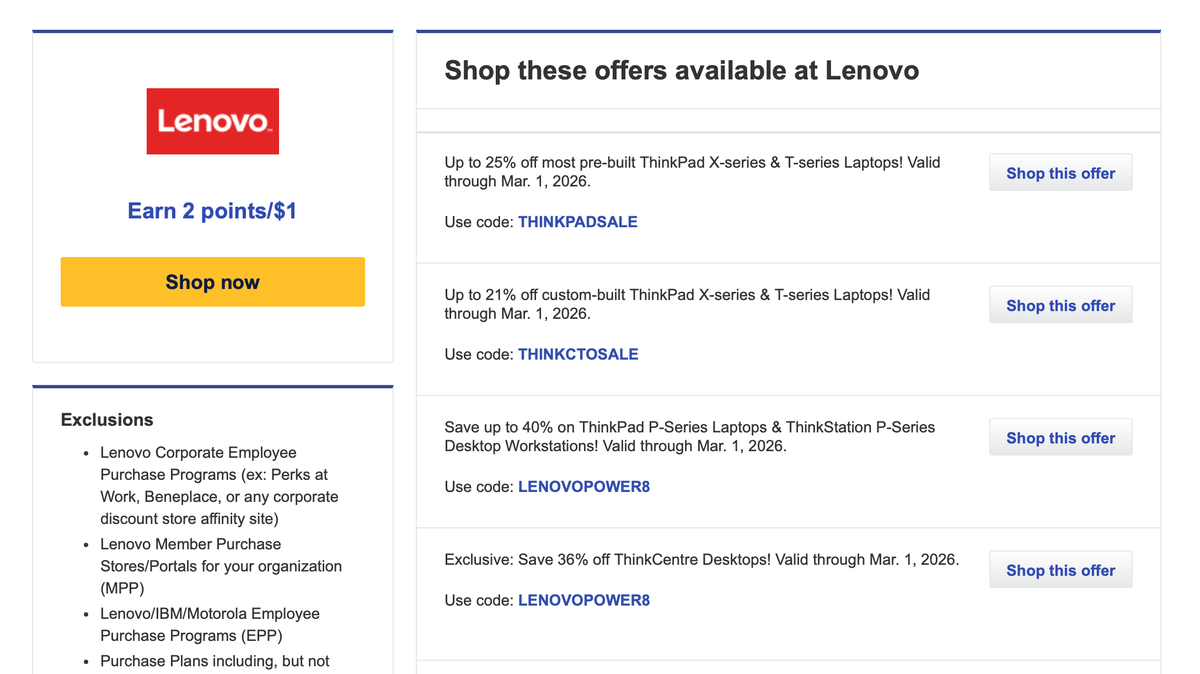Viewport: 1200px width, 674px height.
Task: Click the yellow Shop now button
Action: (x=212, y=282)
